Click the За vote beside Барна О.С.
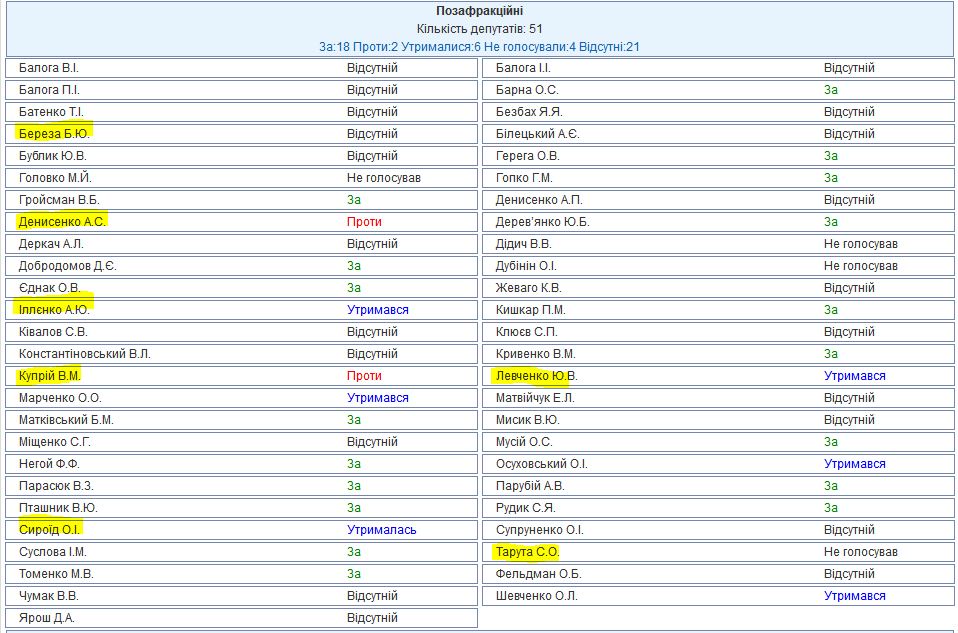Viewport: 958px width, 633px height. coord(830,90)
